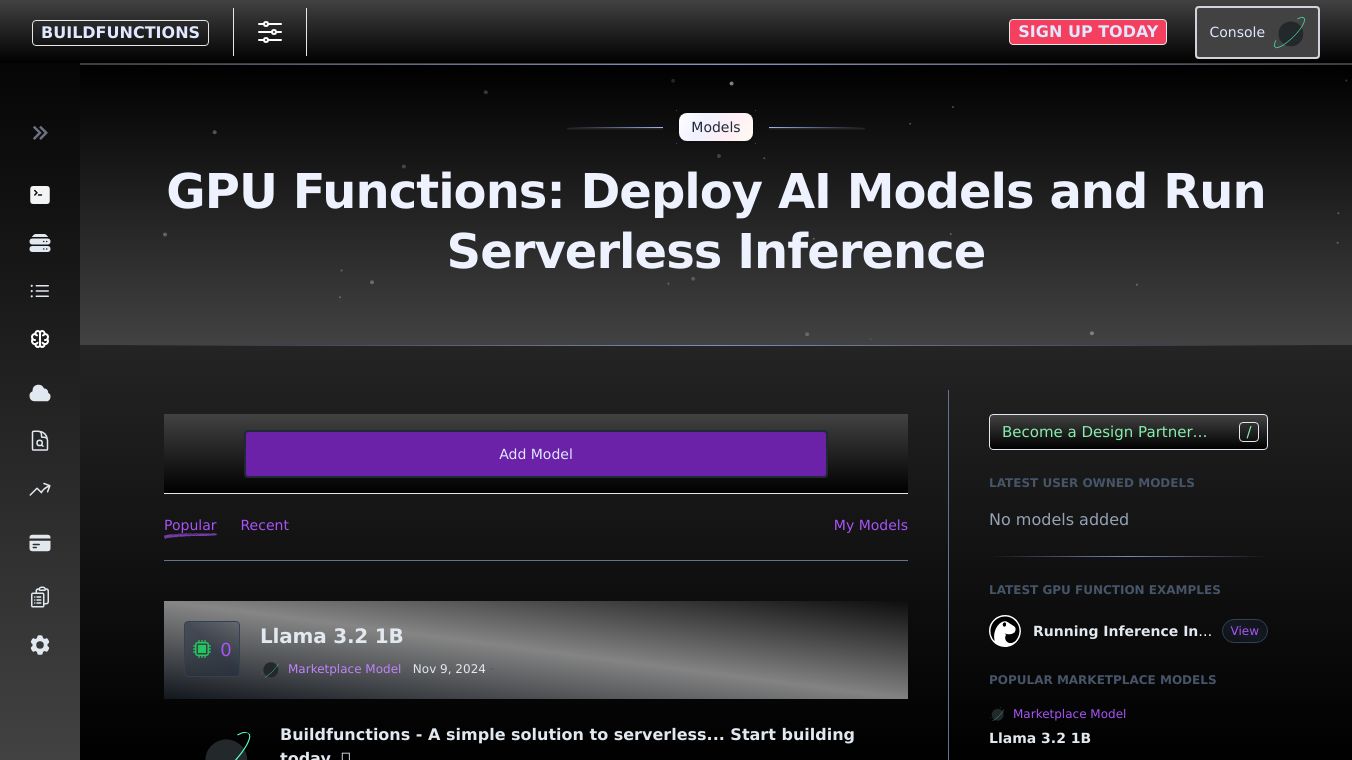Image resolution: width=1352 pixels, height=760 pixels.
Task: Expand the sidebar with the double chevron
Action: 40,133
